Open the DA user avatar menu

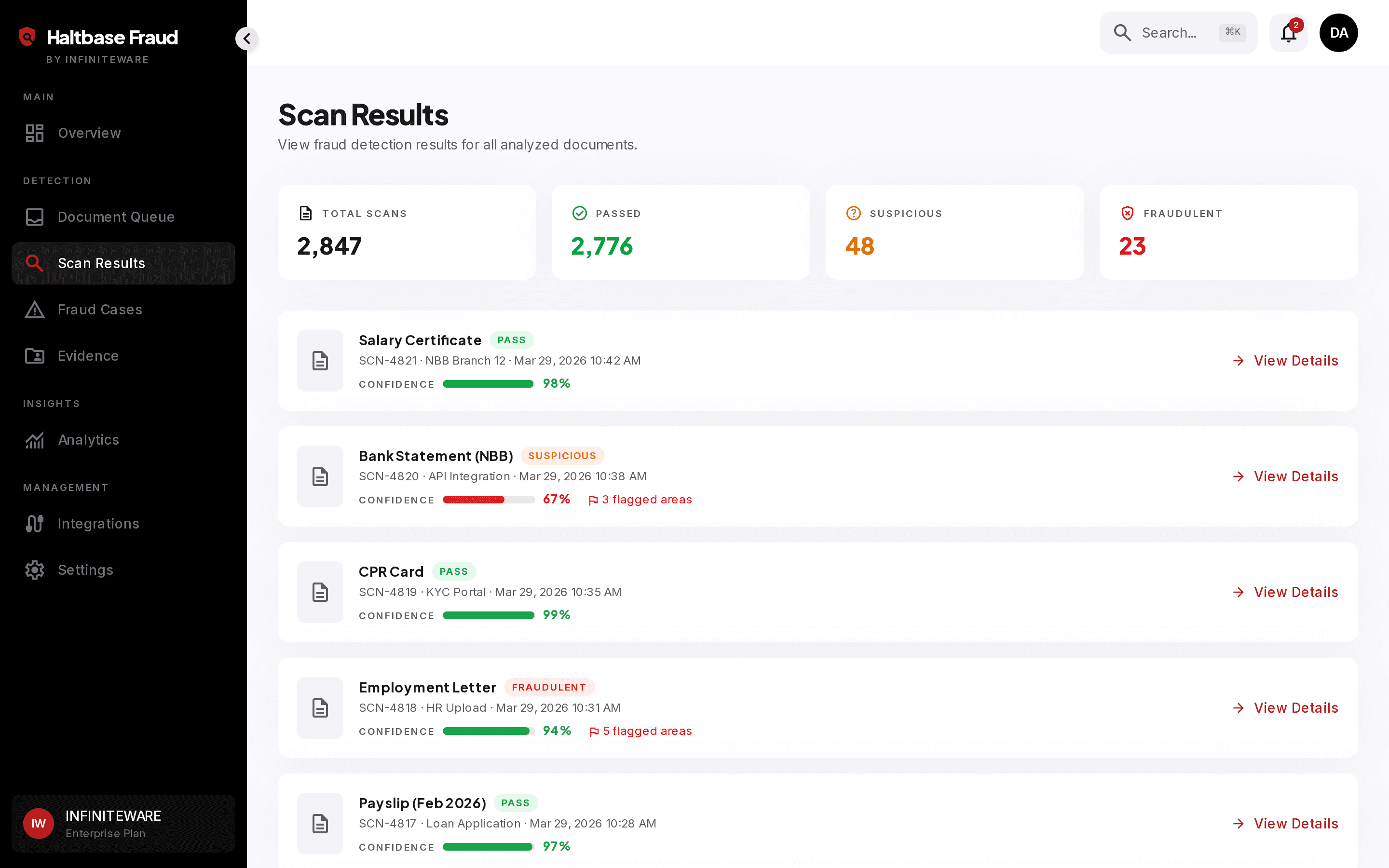(x=1338, y=33)
